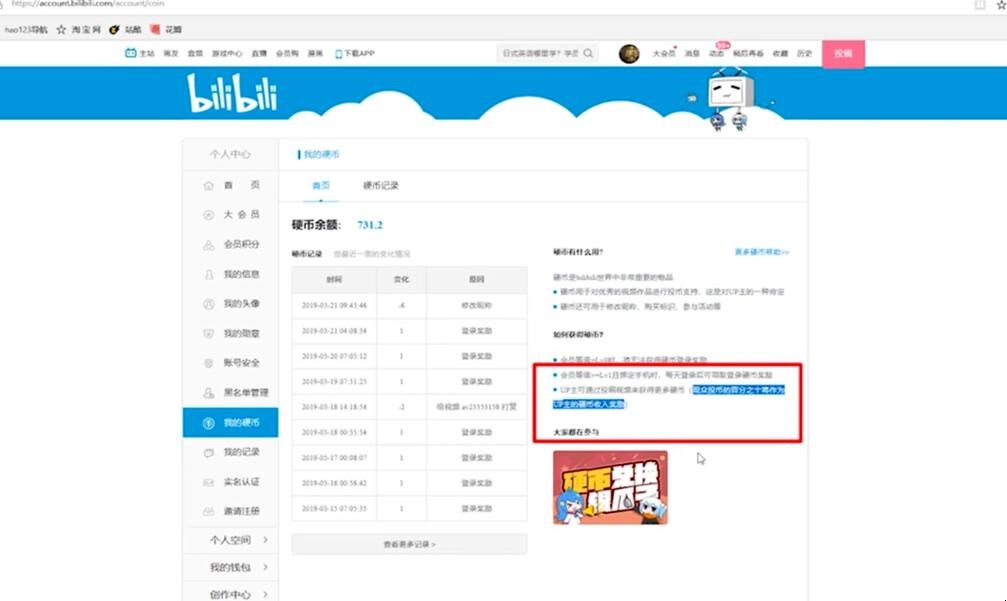Open the user avatar in top navigation
Viewport: 1007px width, 601px height.
629,54
